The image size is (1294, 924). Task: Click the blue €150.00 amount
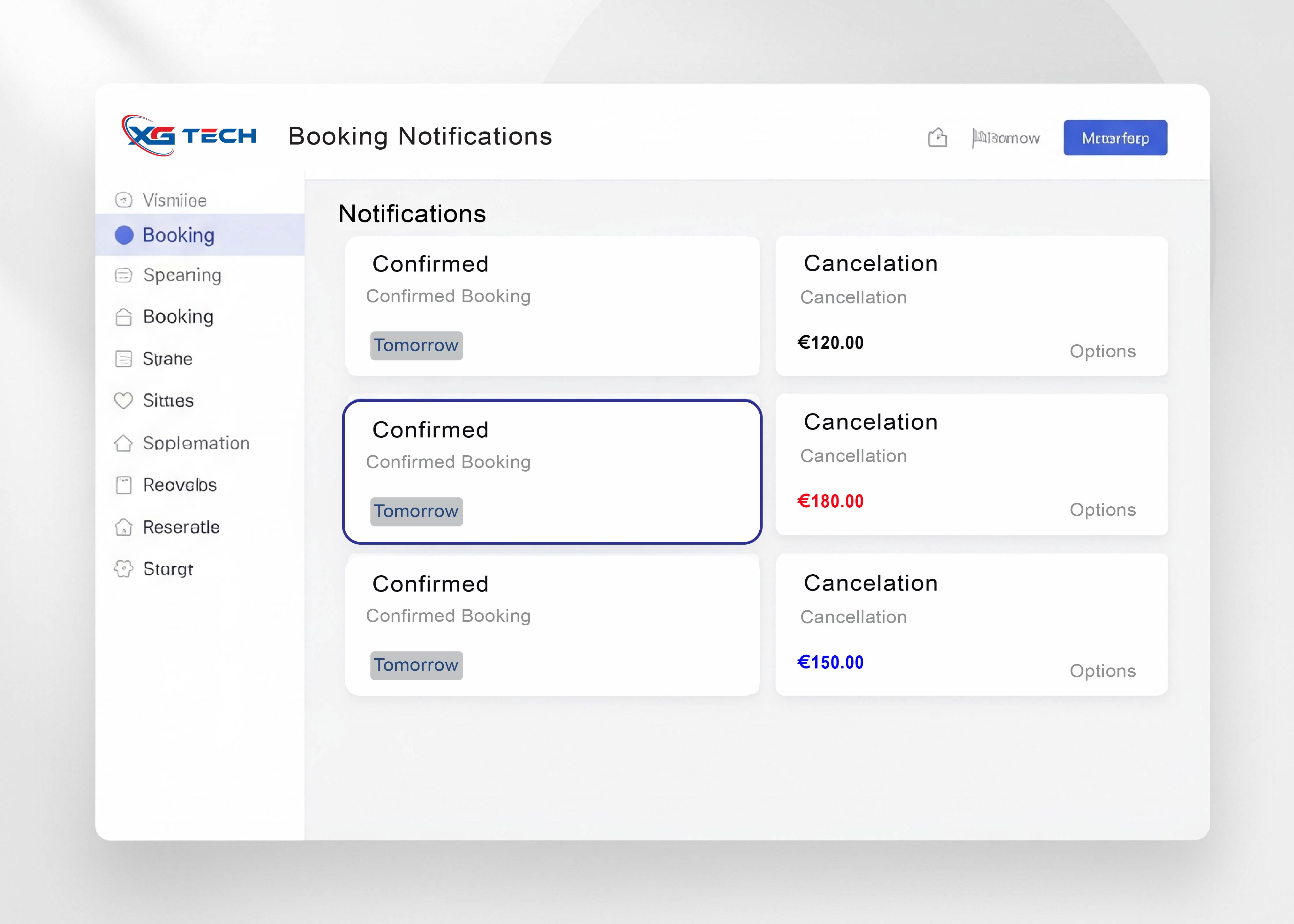pyautogui.click(x=830, y=662)
